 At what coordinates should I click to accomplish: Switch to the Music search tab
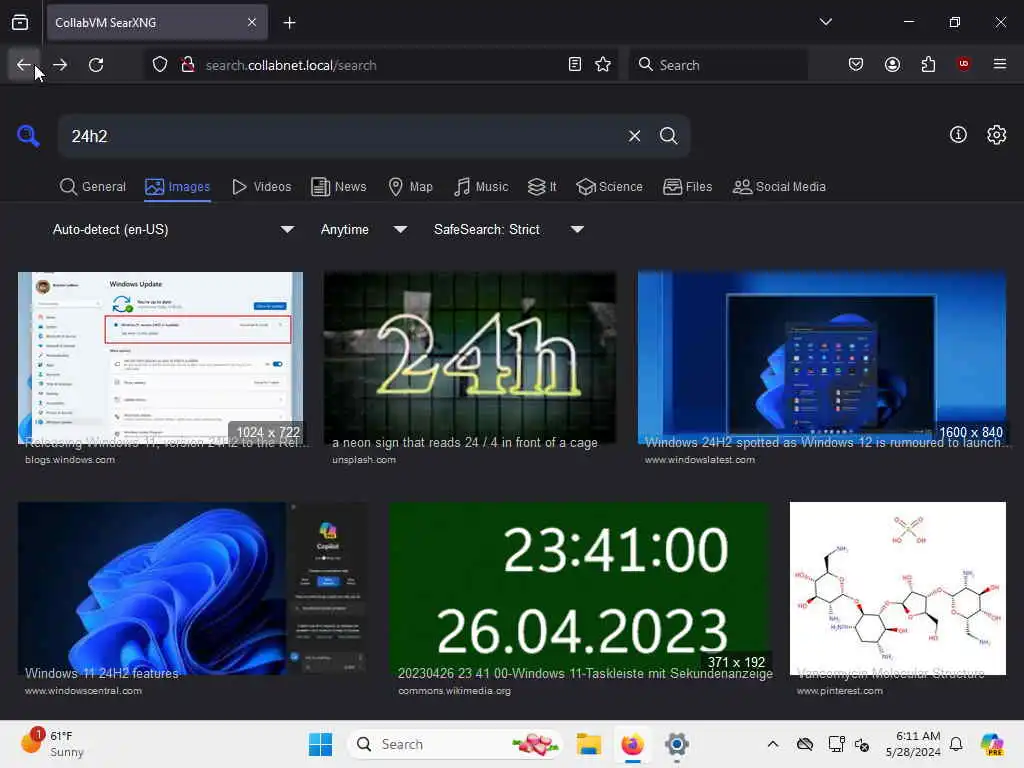point(481,187)
